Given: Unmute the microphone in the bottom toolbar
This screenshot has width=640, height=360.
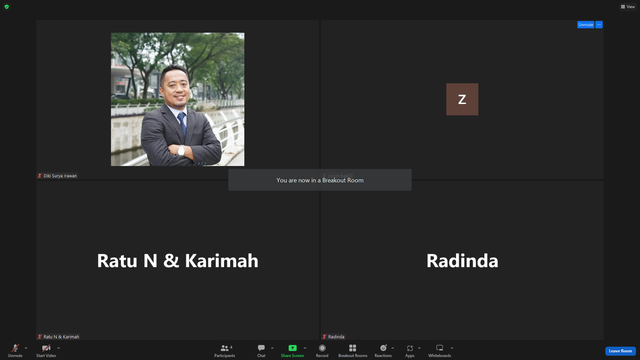Looking at the screenshot, I should tap(15, 350).
